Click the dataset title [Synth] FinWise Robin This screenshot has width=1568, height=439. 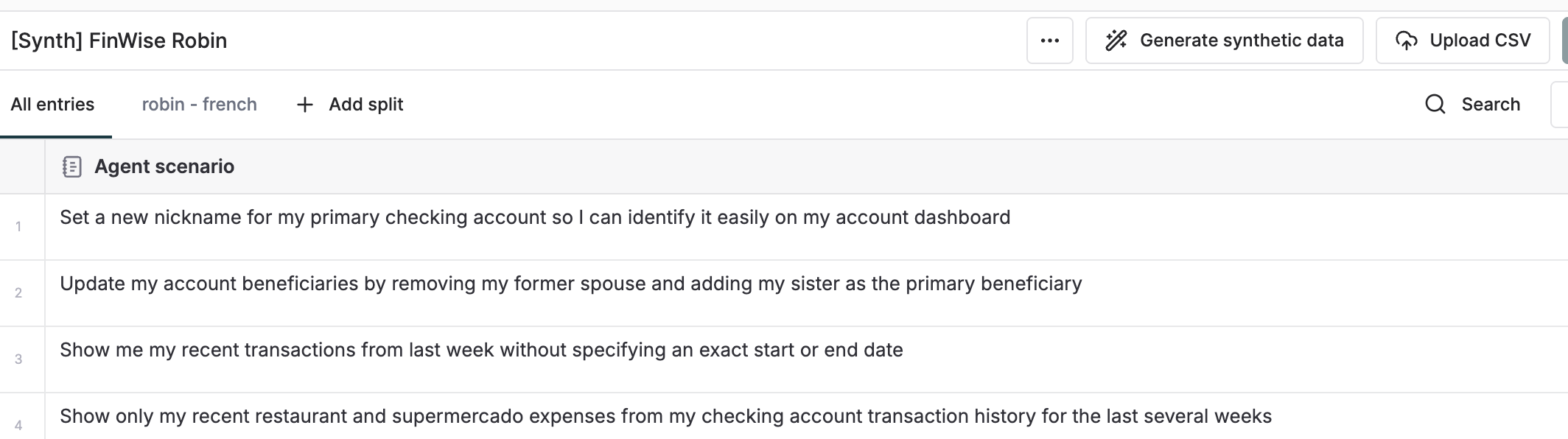point(120,40)
